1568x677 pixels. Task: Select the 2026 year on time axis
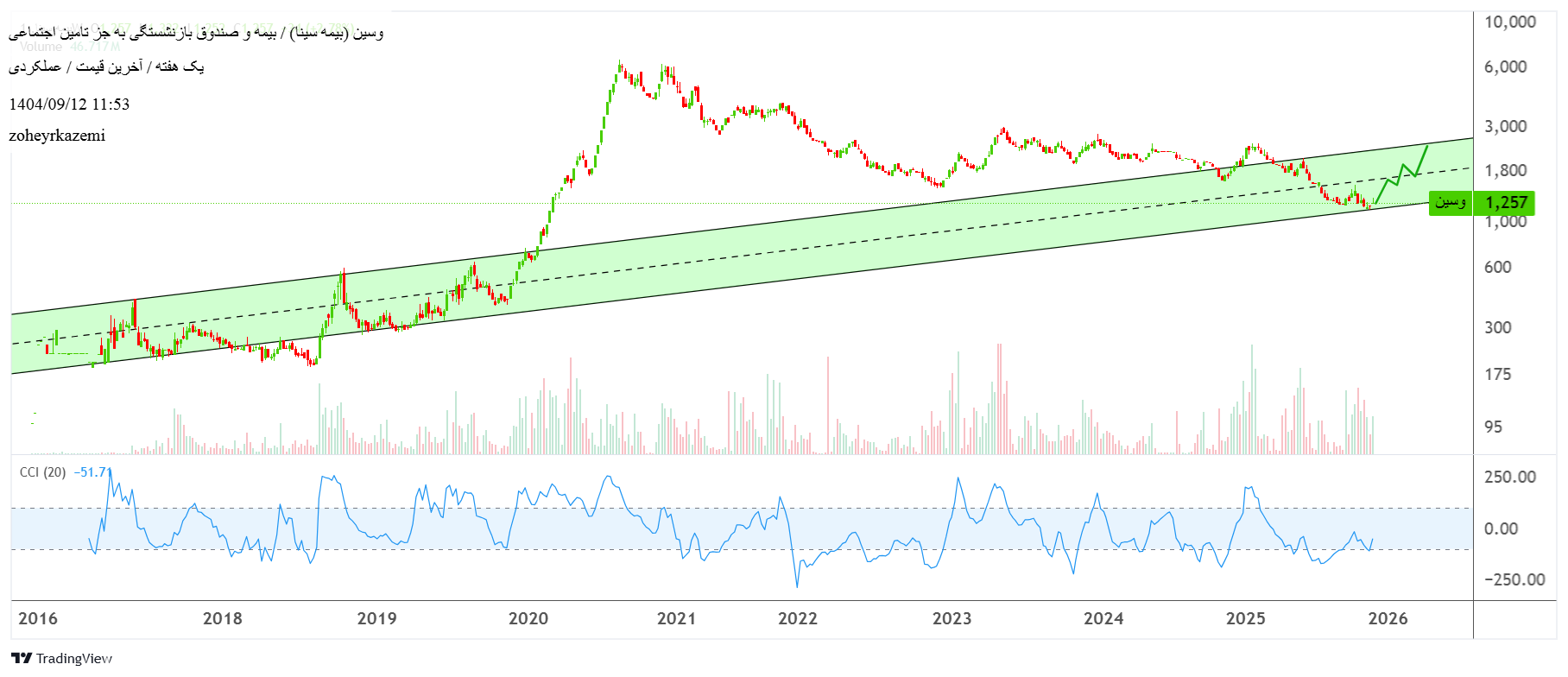pos(1388,618)
